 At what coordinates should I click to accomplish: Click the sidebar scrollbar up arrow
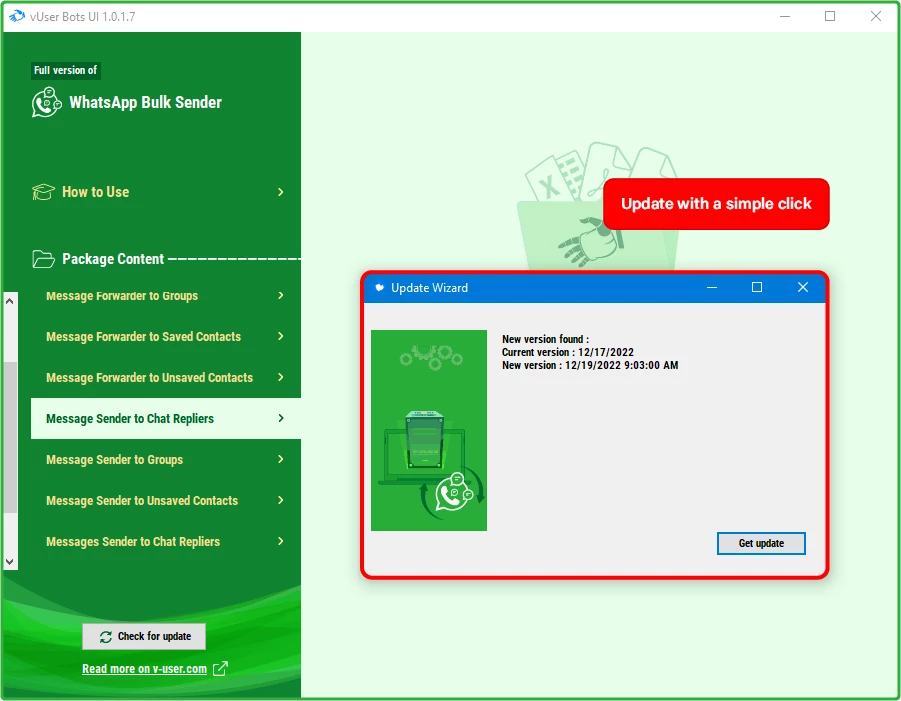(10, 301)
